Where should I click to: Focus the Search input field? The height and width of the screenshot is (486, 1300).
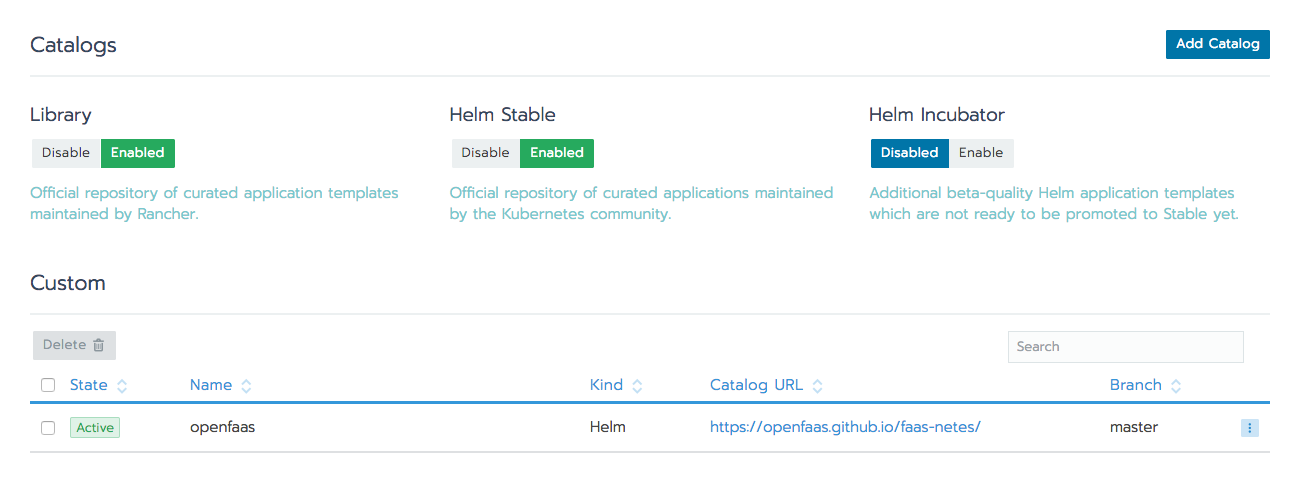[x=1126, y=347]
